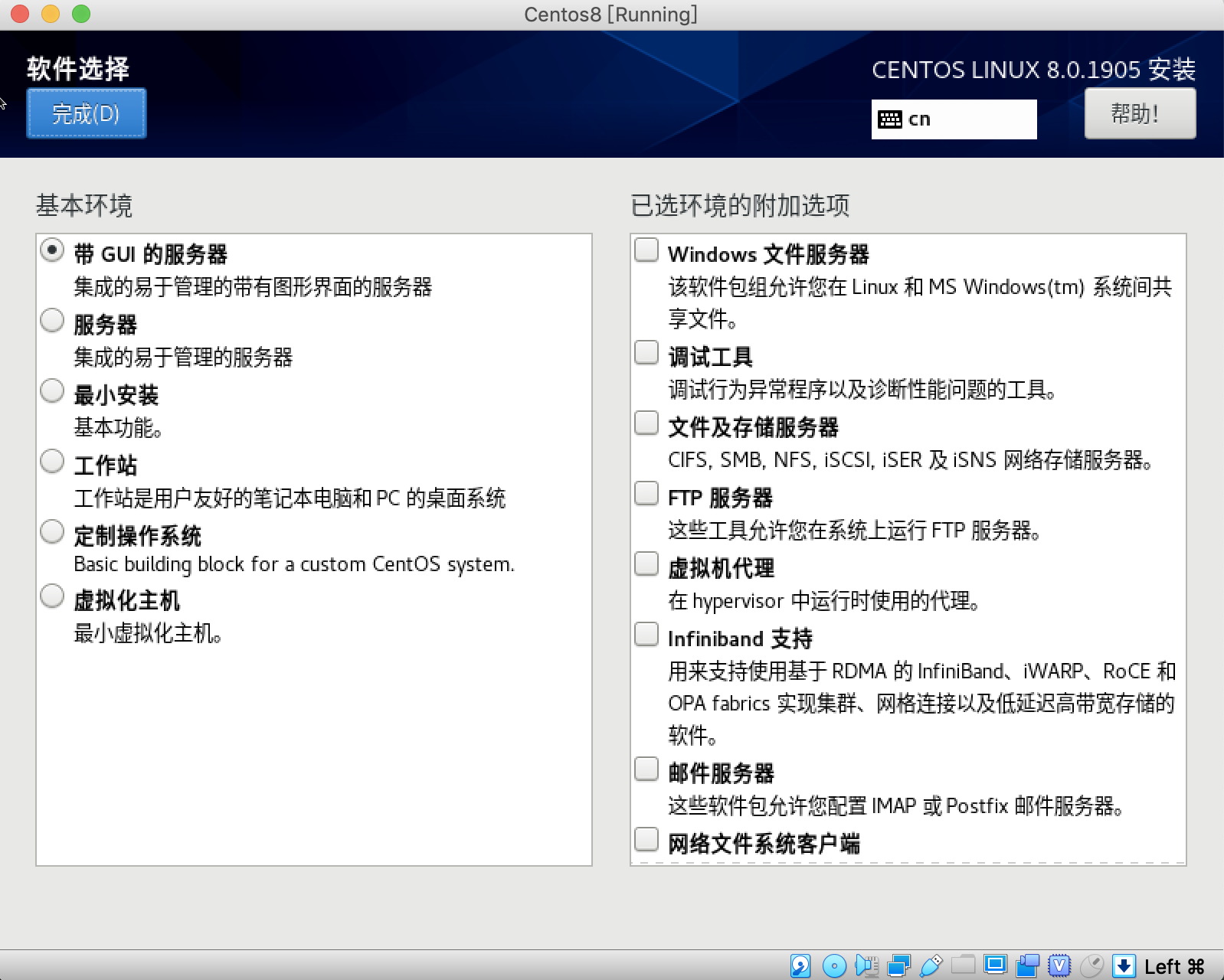
Task: Enable 邮件服务器 checkbox
Action: pos(646,769)
